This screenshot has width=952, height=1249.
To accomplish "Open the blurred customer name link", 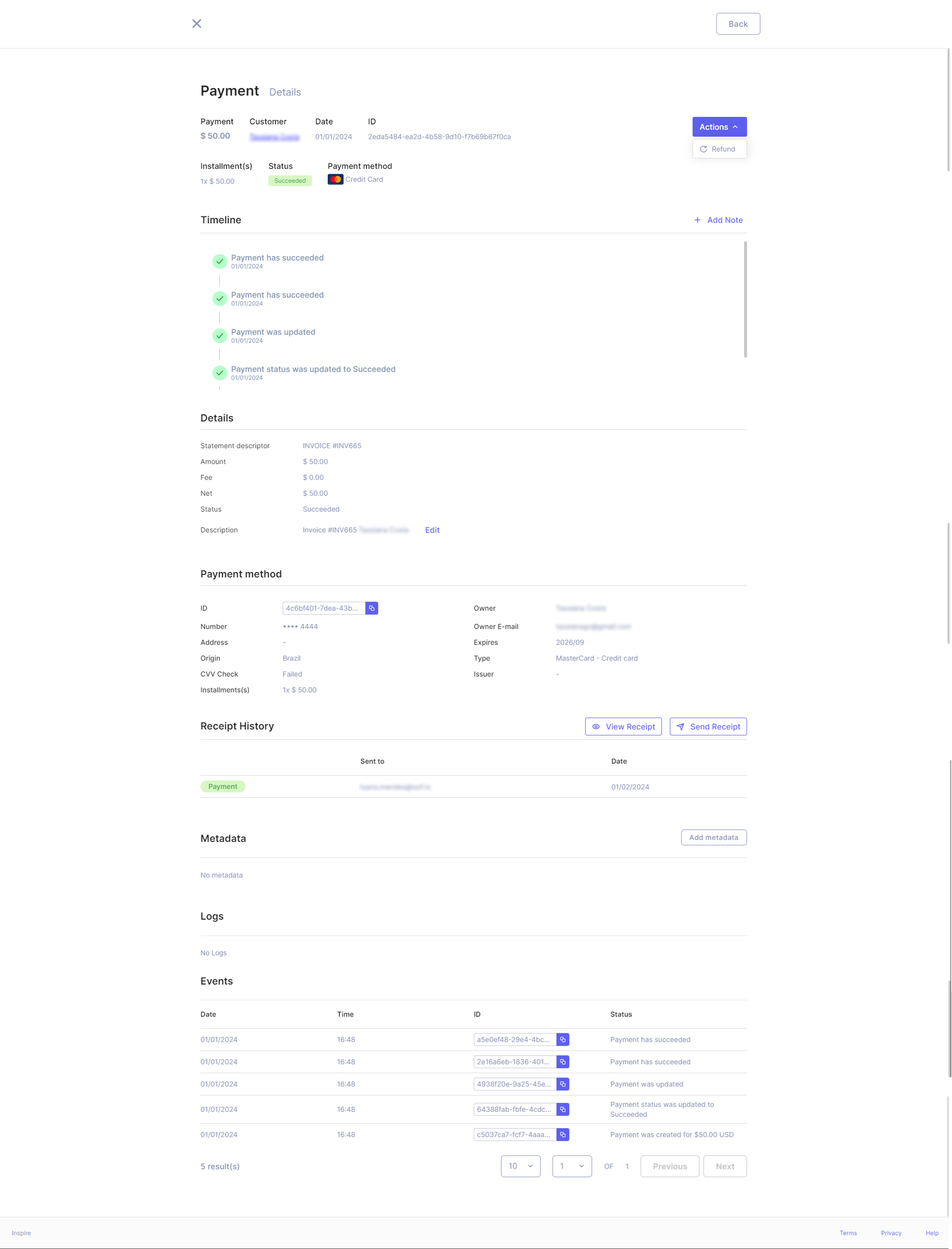I will click(x=274, y=137).
